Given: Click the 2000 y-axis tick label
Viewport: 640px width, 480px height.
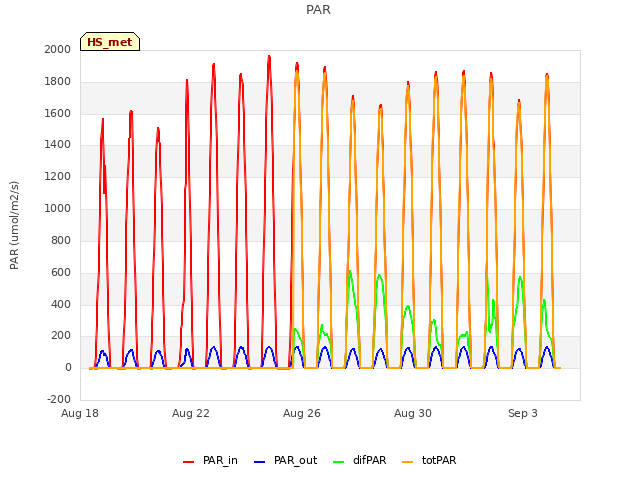Looking at the screenshot, I should (x=58, y=49).
